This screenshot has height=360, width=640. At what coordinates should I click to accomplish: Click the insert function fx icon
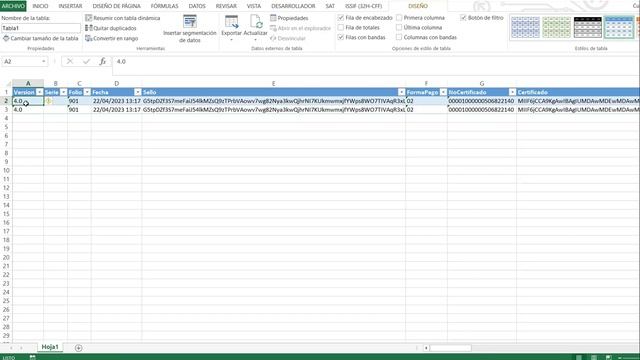click(102, 61)
